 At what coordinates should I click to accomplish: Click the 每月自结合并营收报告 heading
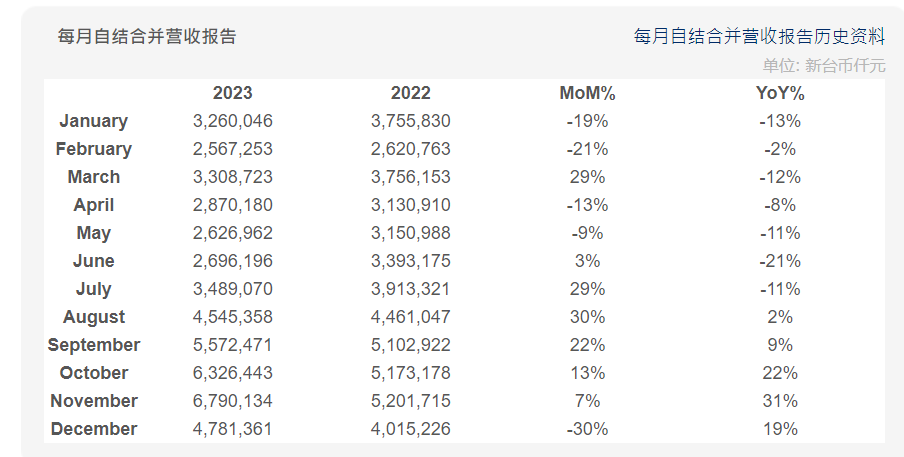(147, 36)
